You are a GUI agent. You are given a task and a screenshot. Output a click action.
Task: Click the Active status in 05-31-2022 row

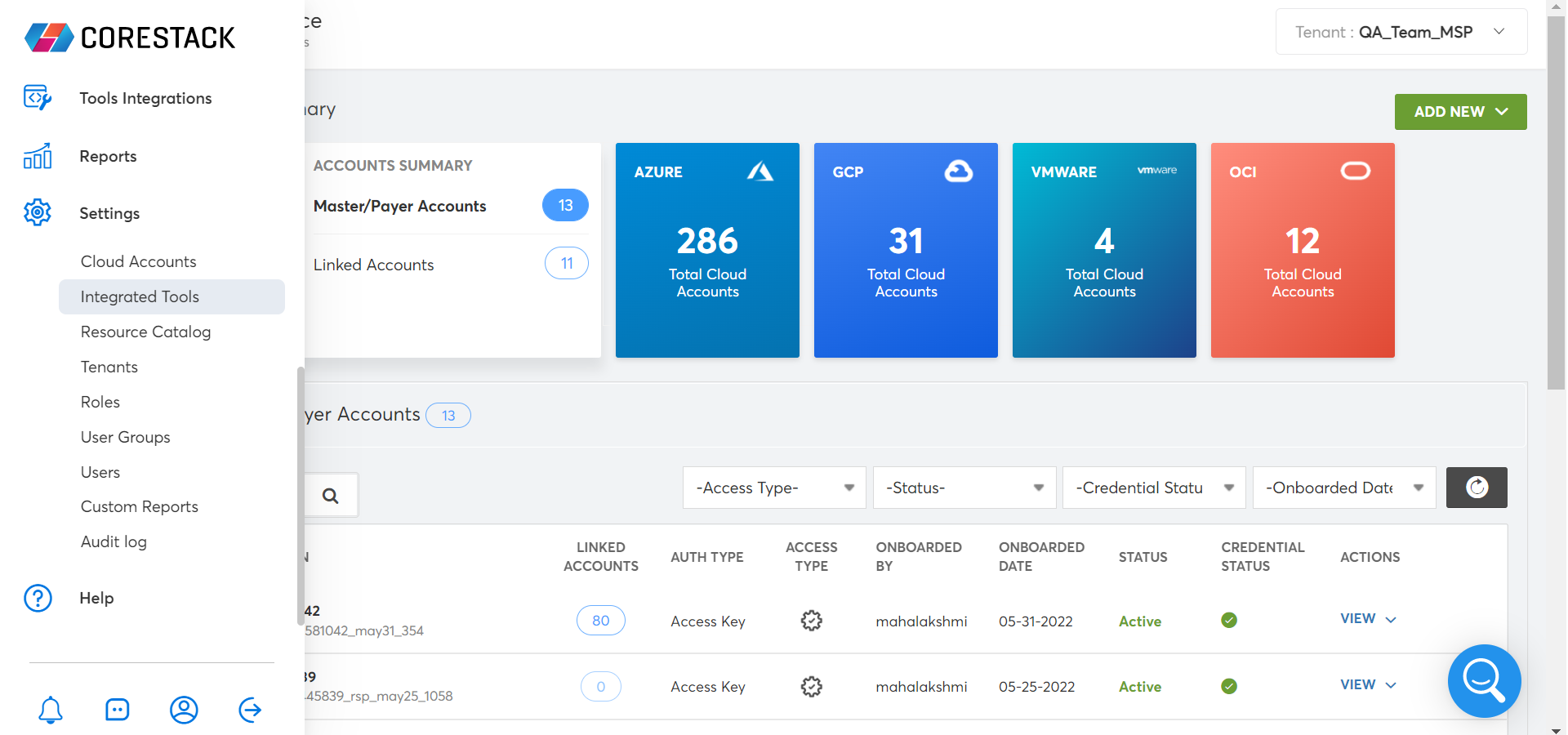point(1140,621)
